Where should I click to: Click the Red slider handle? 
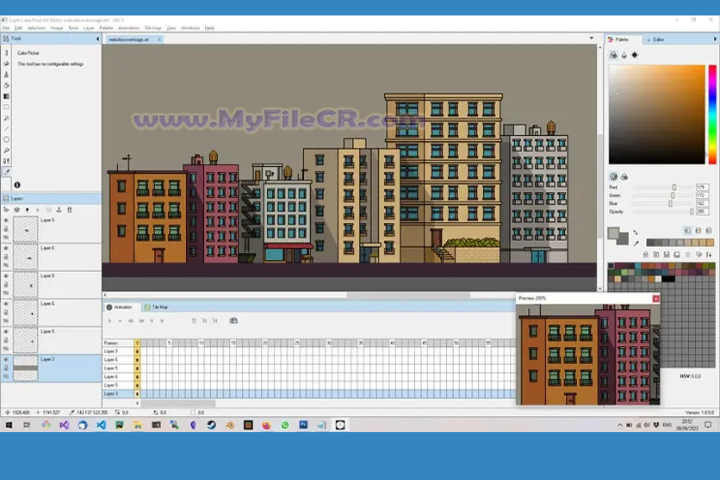(x=674, y=187)
